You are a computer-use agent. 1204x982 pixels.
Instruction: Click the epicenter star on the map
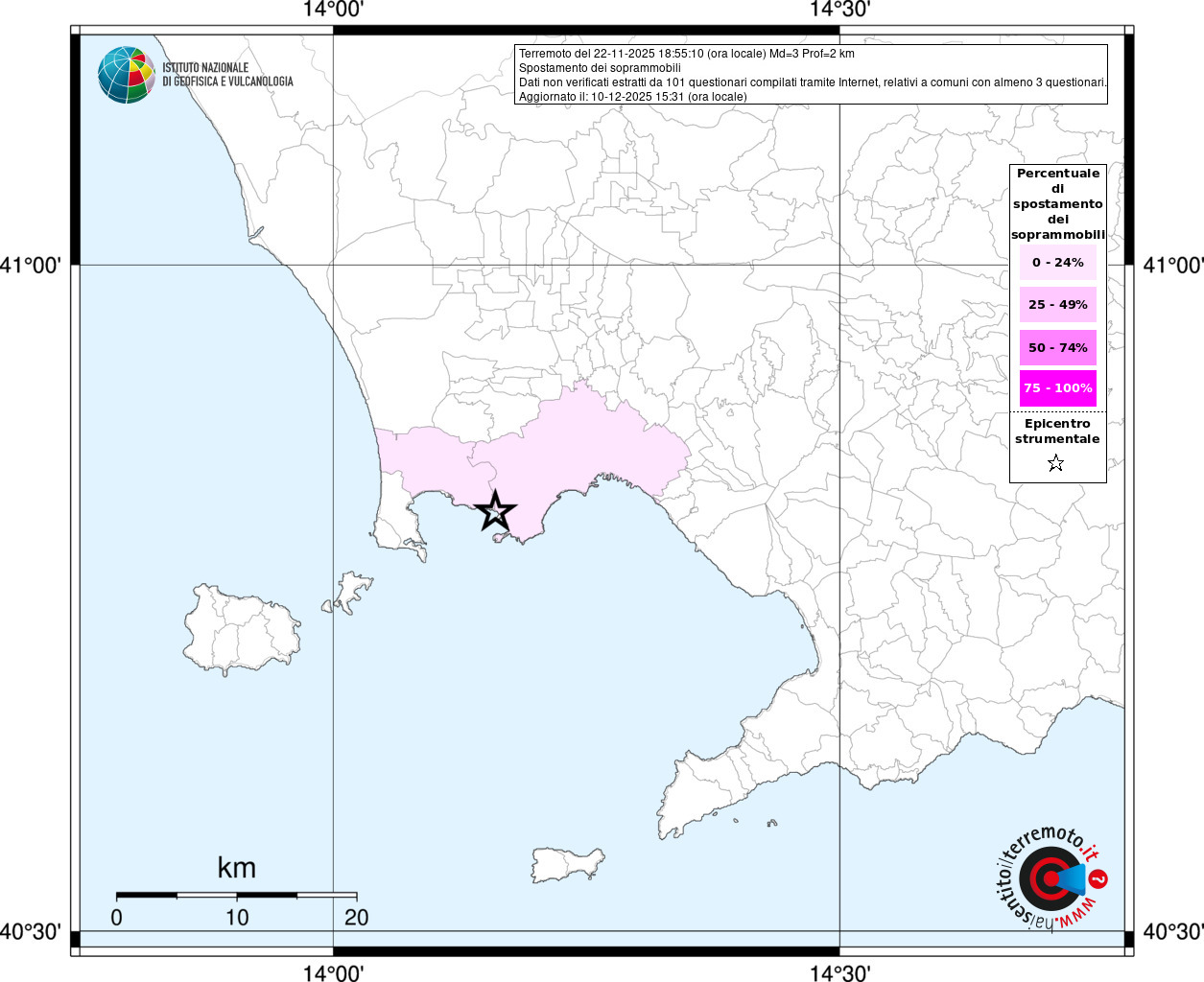(495, 511)
